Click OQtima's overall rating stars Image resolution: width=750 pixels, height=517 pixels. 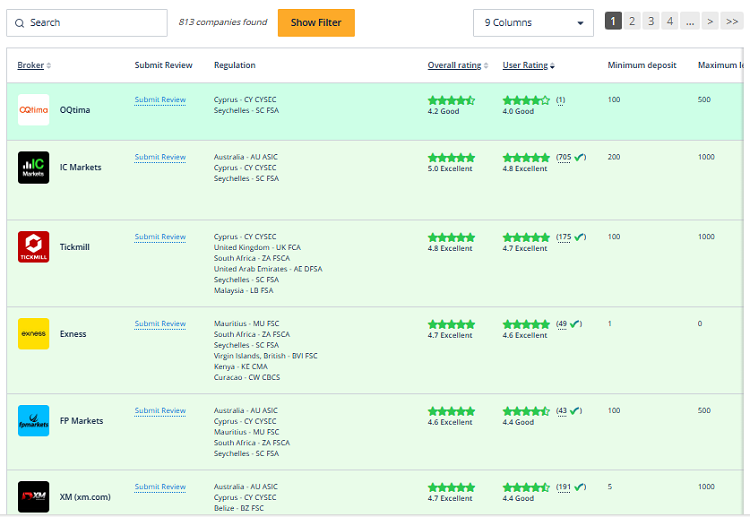click(x=451, y=100)
